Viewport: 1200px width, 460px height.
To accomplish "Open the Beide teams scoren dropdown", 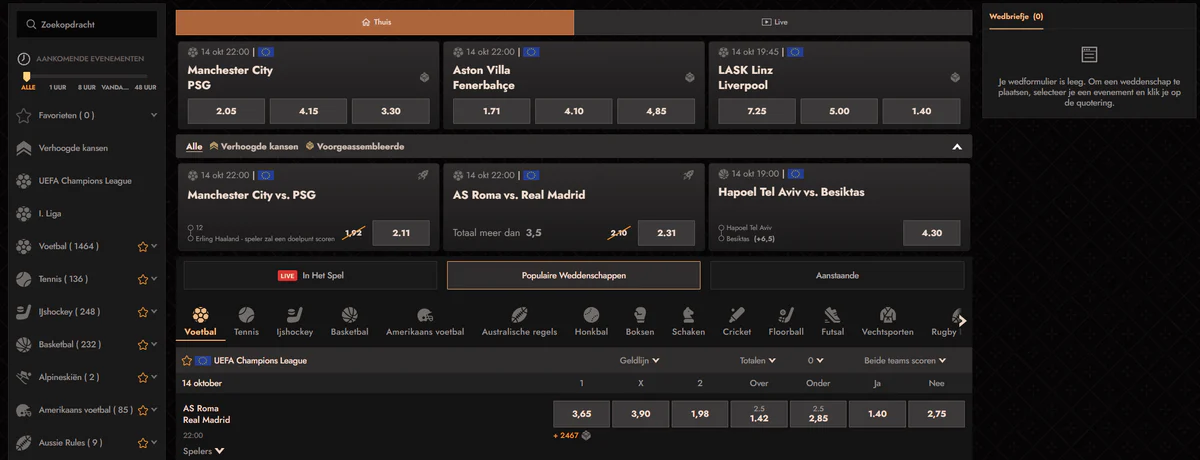I will 905,360.
